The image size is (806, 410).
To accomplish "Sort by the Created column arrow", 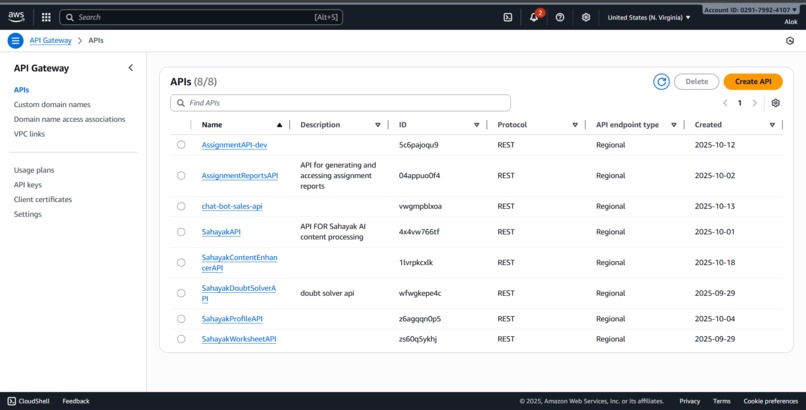I will [772, 125].
